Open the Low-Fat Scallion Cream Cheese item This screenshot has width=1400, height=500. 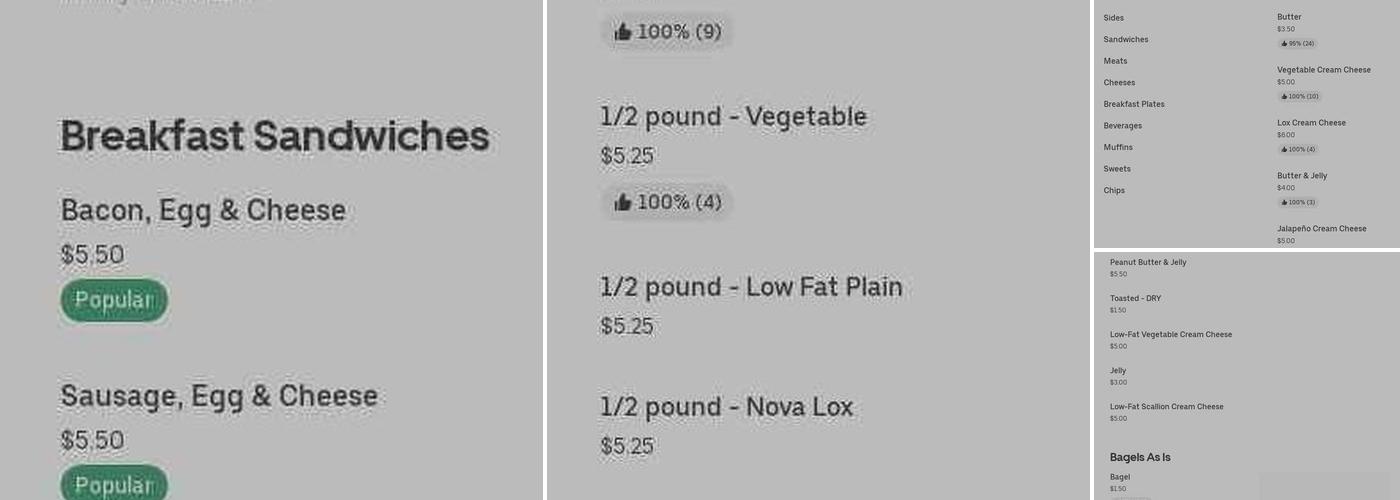click(x=1166, y=407)
